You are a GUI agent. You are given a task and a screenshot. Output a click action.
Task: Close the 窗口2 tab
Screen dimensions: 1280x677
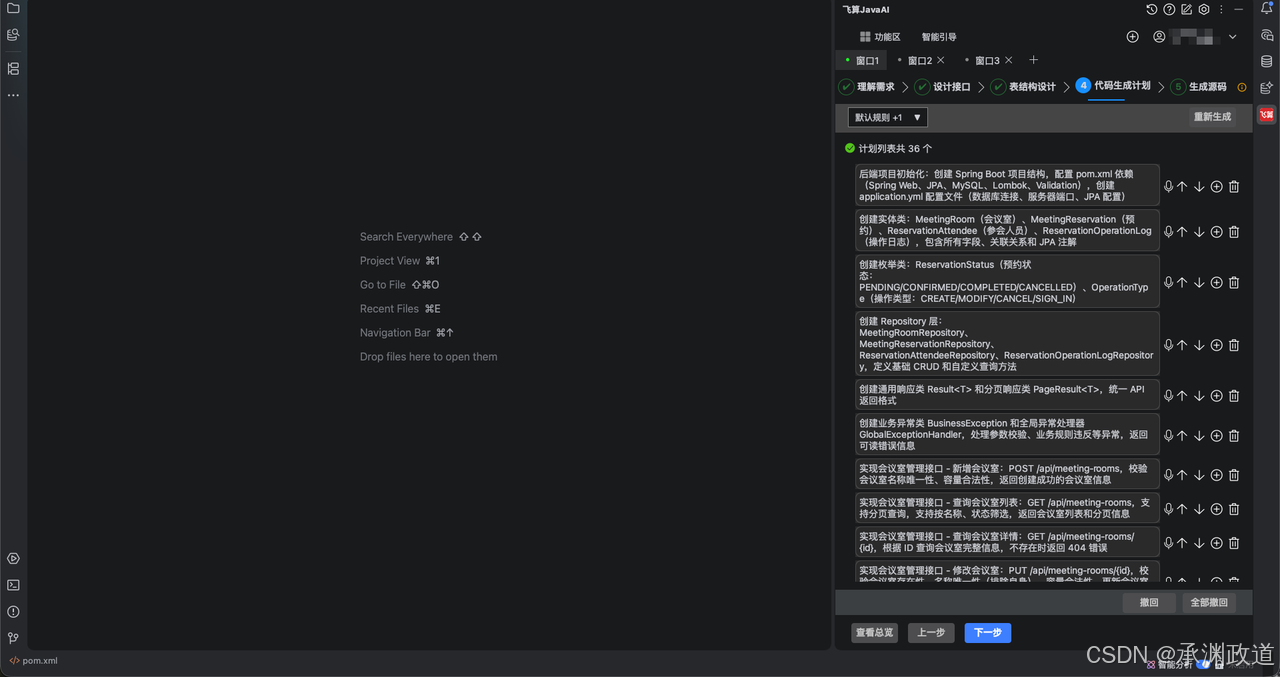tap(940, 61)
